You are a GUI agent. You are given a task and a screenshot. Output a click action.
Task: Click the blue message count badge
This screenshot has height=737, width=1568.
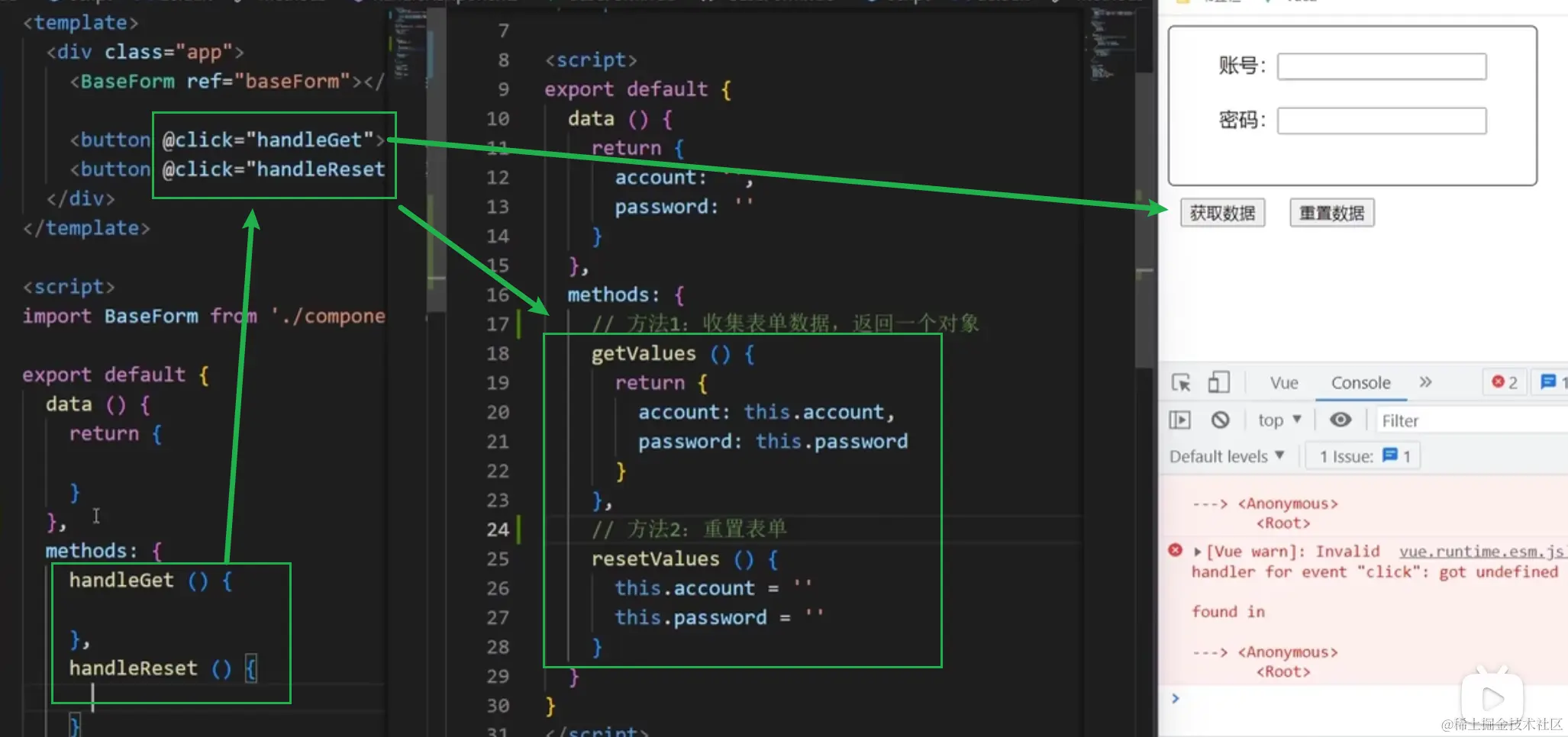pos(1552,382)
